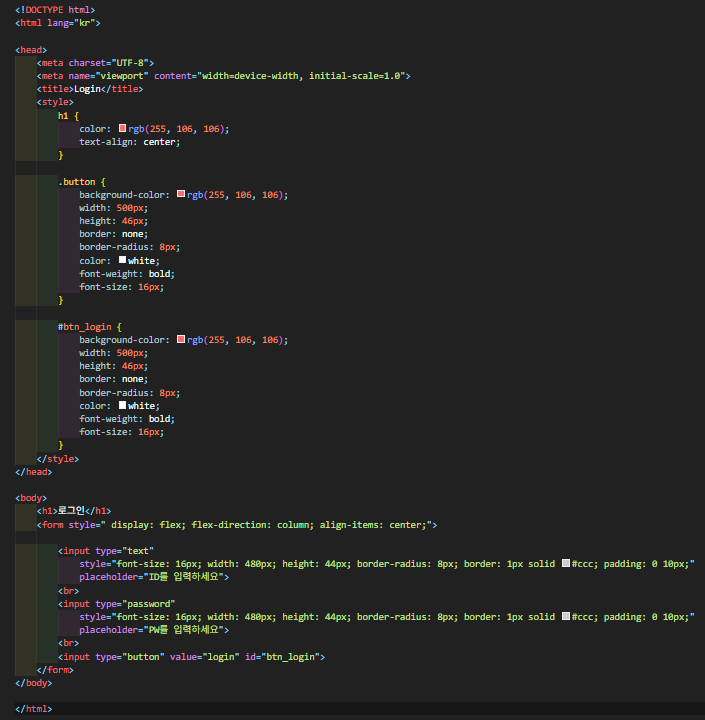
Task: Click input type="button" value="login" line
Action: (x=192, y=657)
